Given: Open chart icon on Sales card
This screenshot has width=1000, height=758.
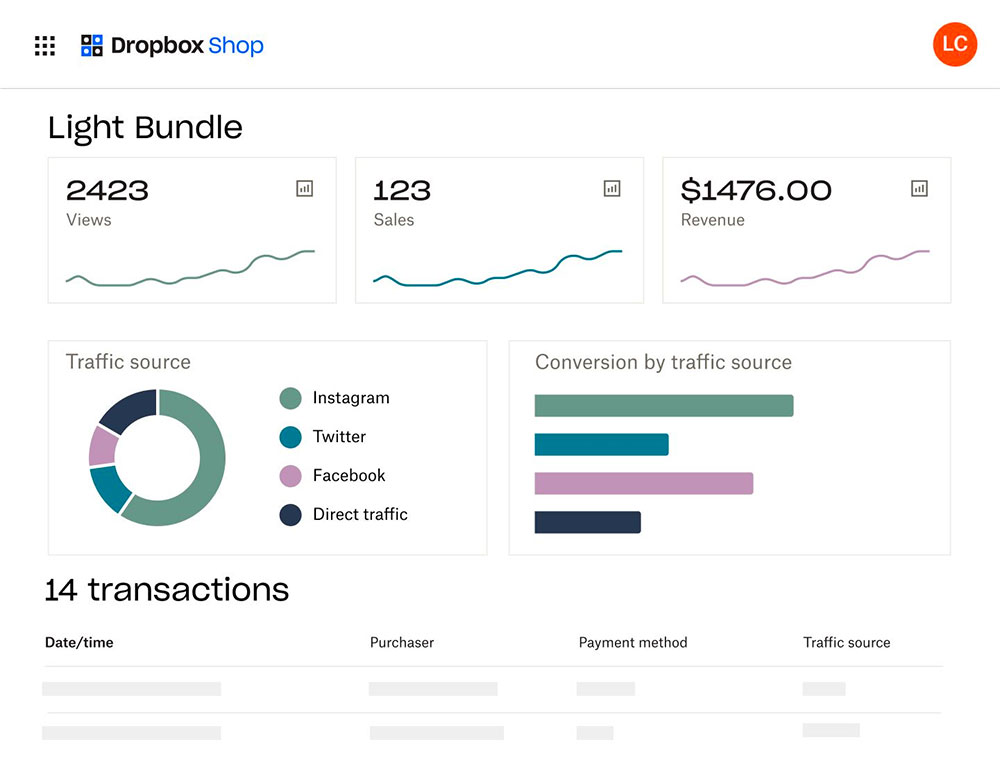Looking at the screenshot, I should [612, 189].
